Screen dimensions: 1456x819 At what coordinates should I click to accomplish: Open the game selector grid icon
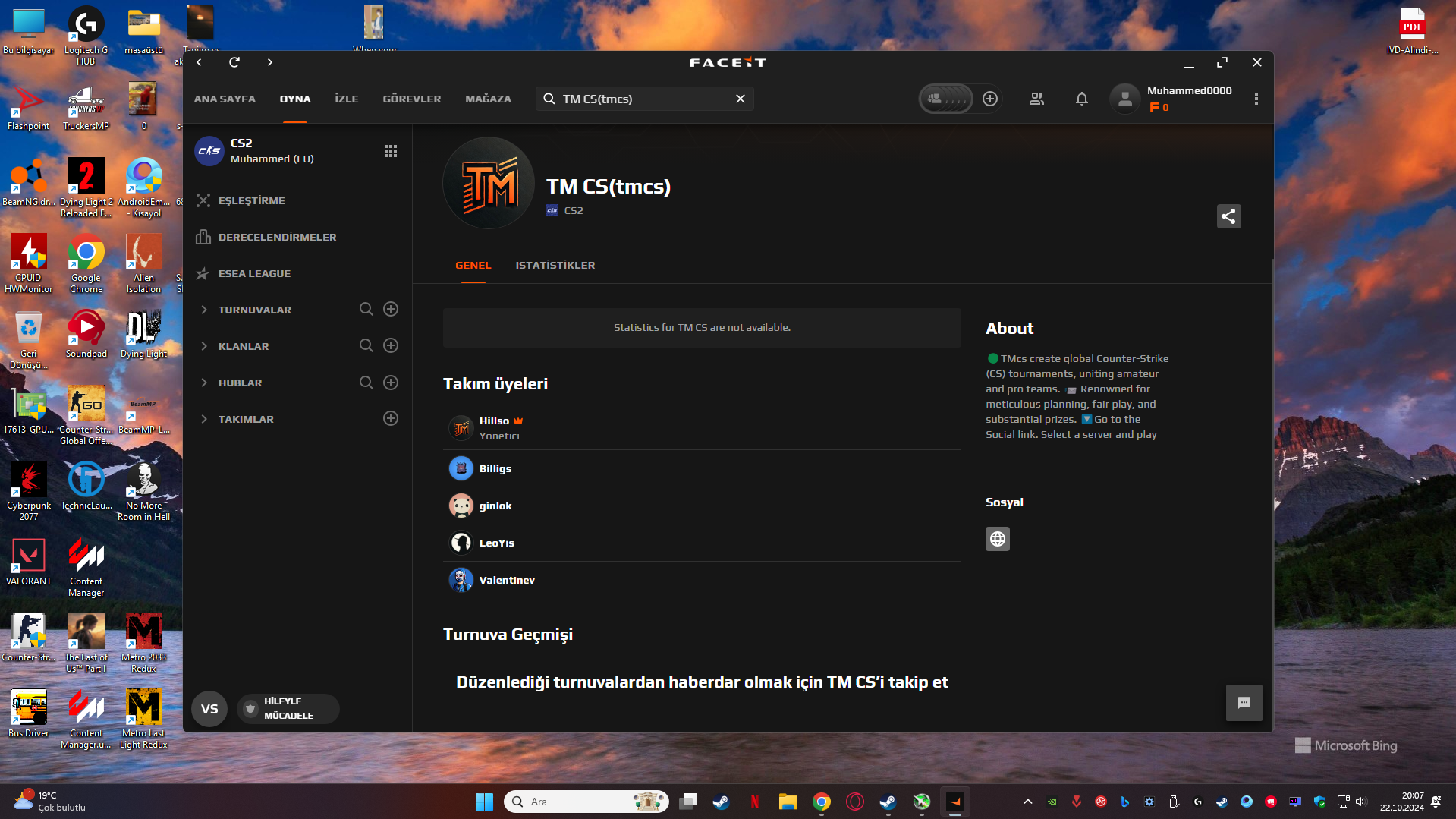pos(391,151)
